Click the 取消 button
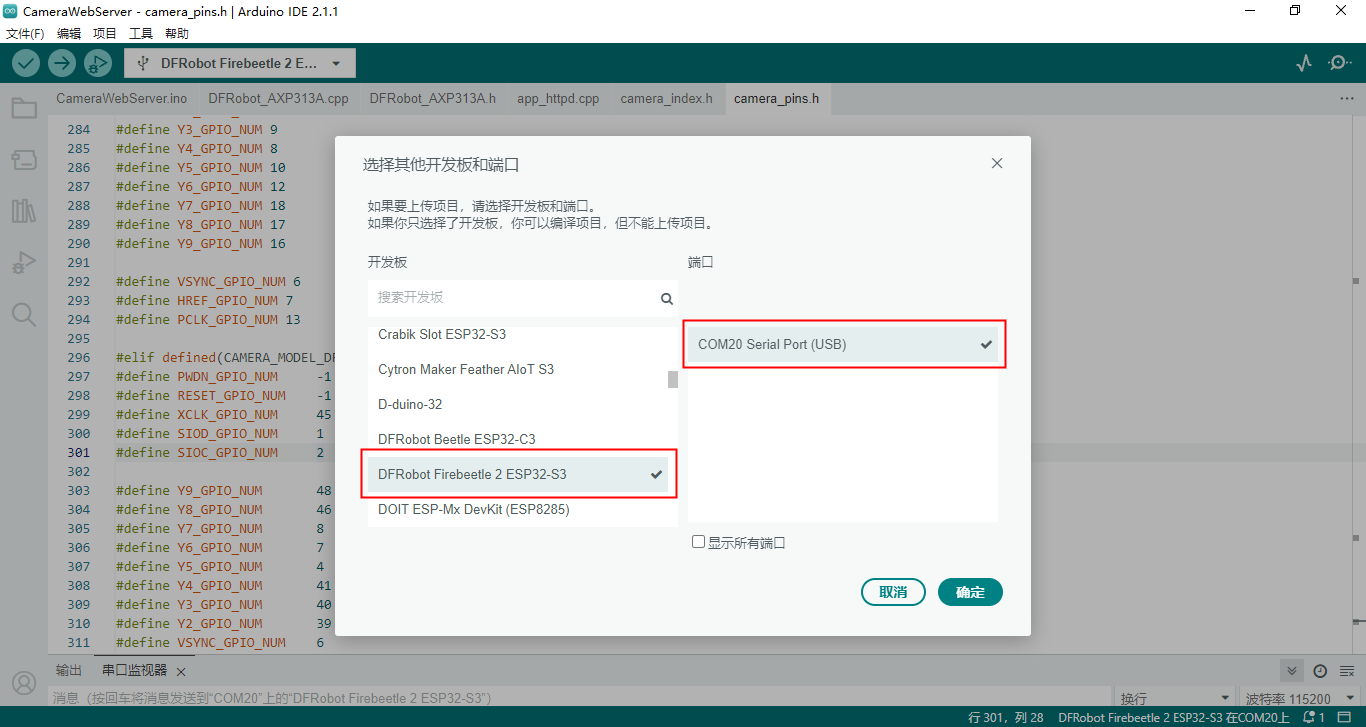1366x727 pixels. 893,592
